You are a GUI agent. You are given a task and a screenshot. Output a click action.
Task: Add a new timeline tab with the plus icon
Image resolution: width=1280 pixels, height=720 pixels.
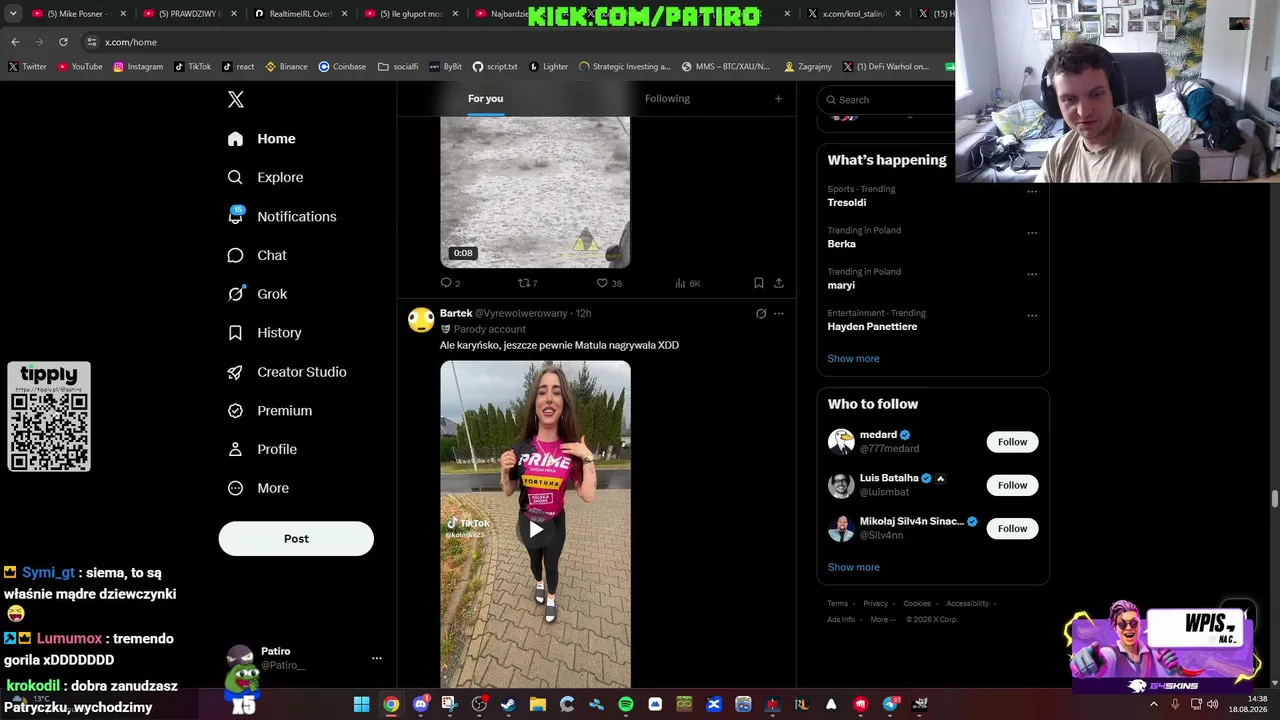778,98
